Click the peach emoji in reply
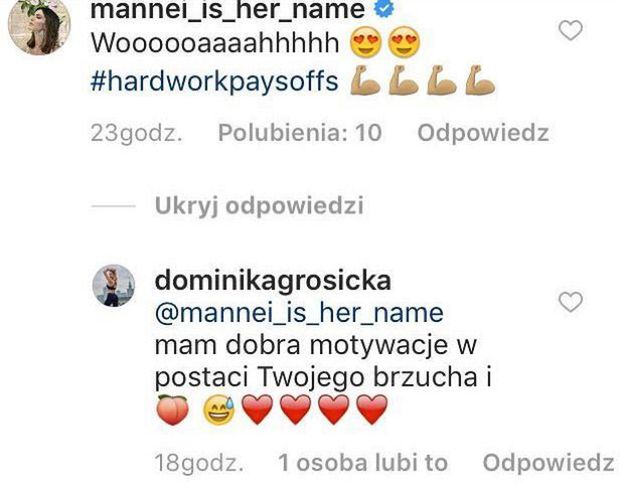 pos(173,409)
